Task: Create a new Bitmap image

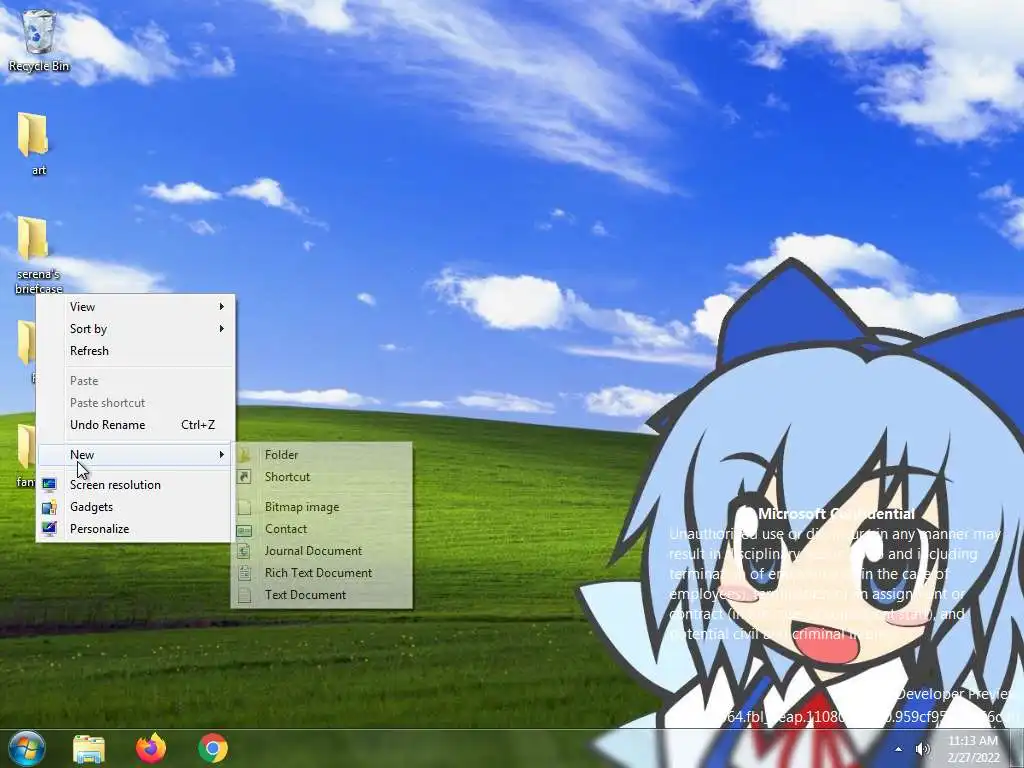Action: (x=322, y=507)
